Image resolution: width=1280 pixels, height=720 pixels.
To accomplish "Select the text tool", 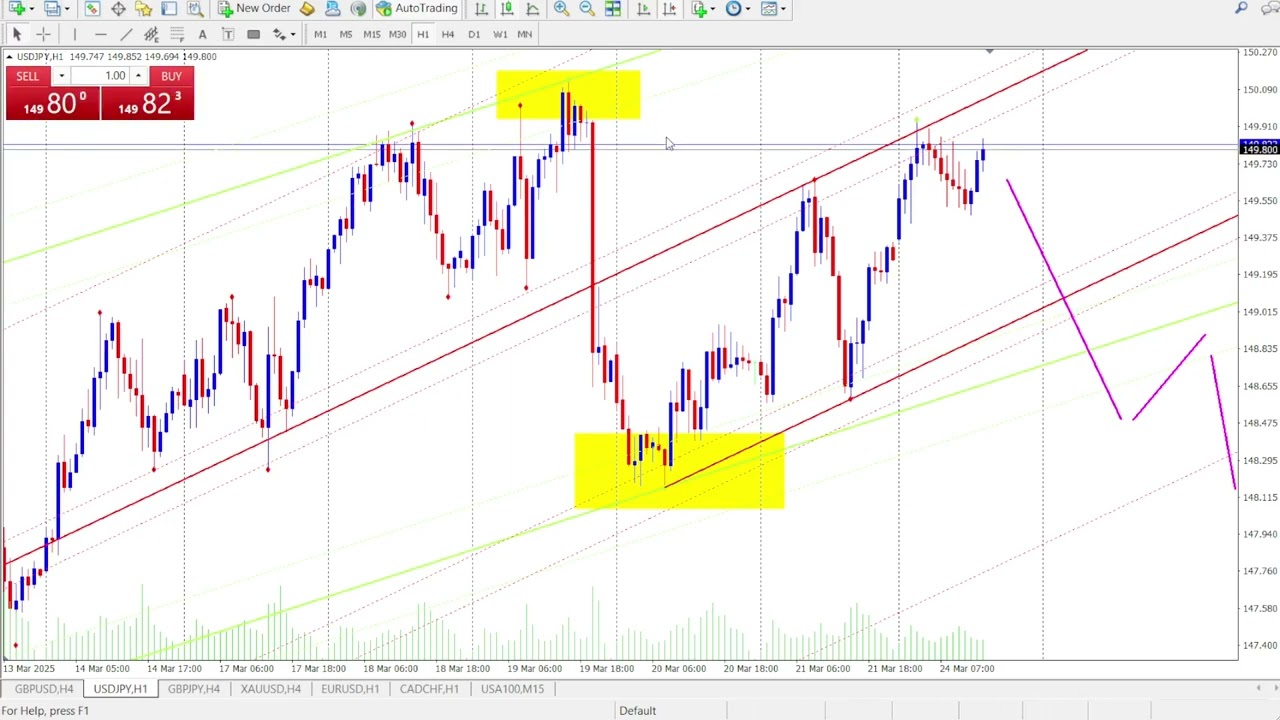I will [202, 34].
